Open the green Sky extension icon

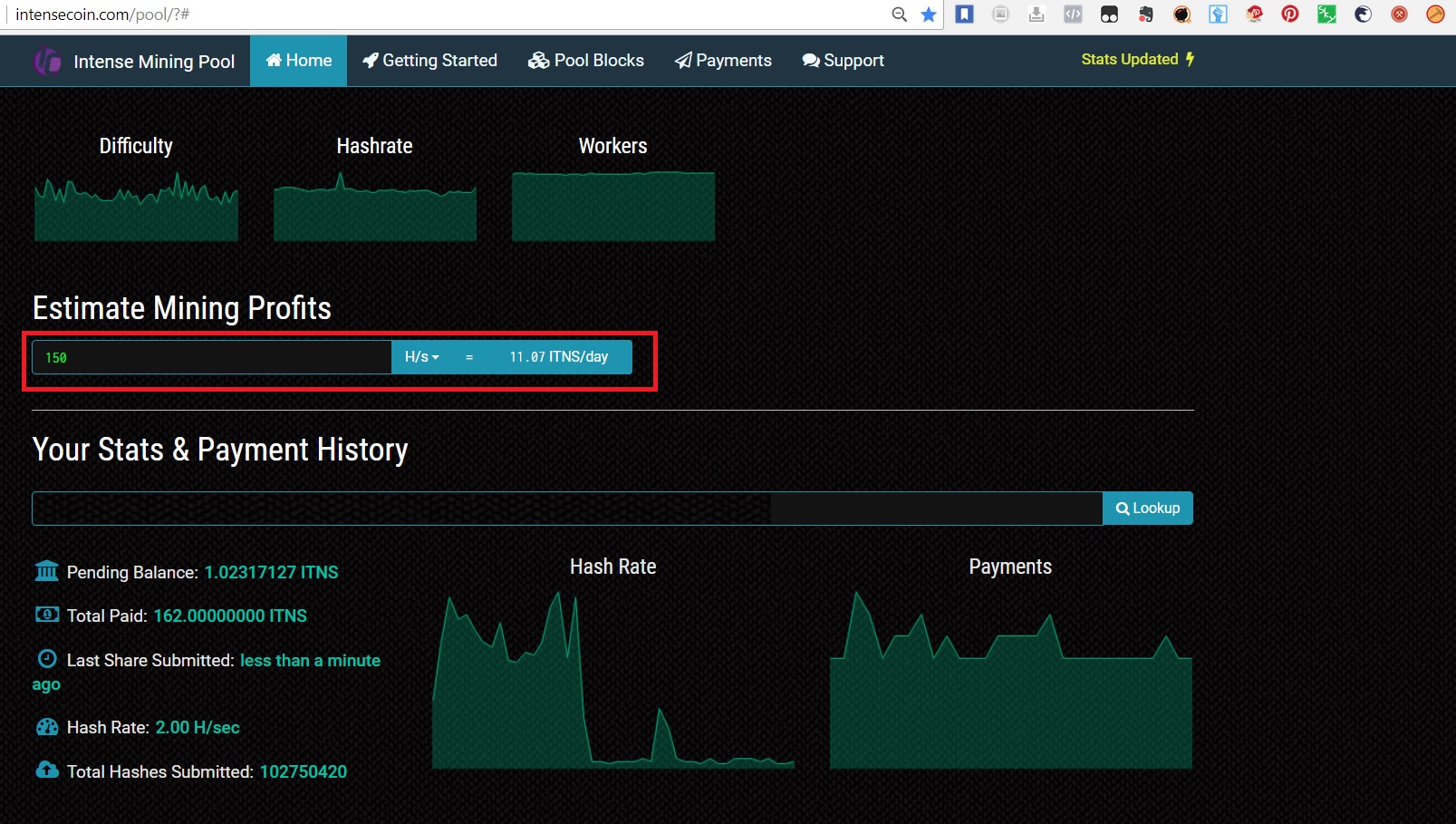[x=1326, y=15]
